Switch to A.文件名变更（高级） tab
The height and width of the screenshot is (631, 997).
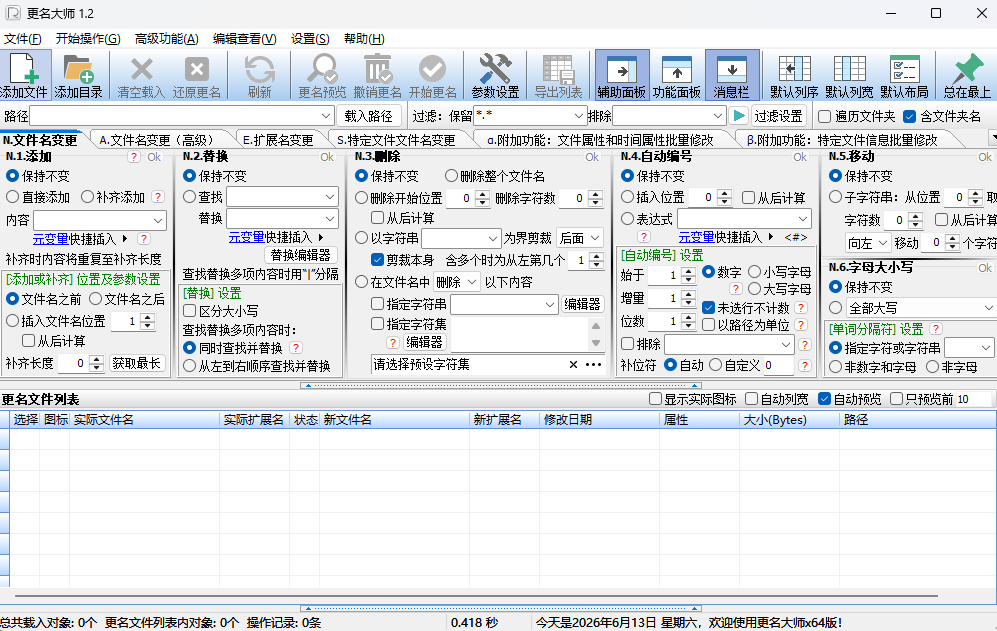tap(157, 140)
